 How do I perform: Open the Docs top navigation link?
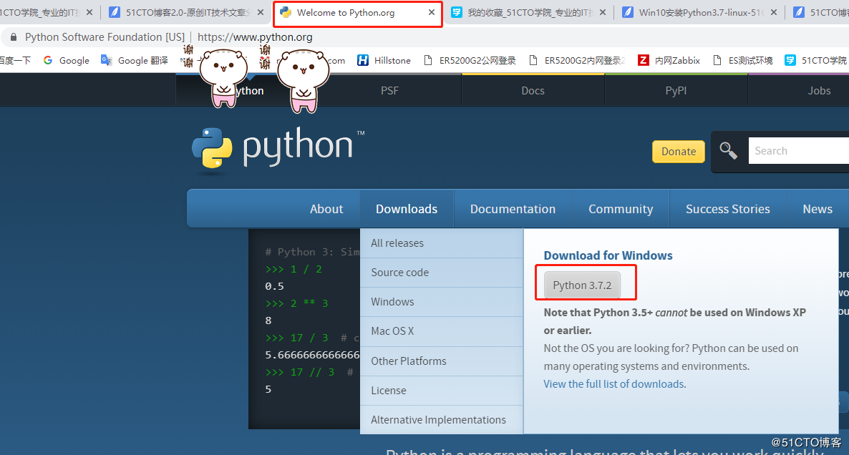pos(533,90)
